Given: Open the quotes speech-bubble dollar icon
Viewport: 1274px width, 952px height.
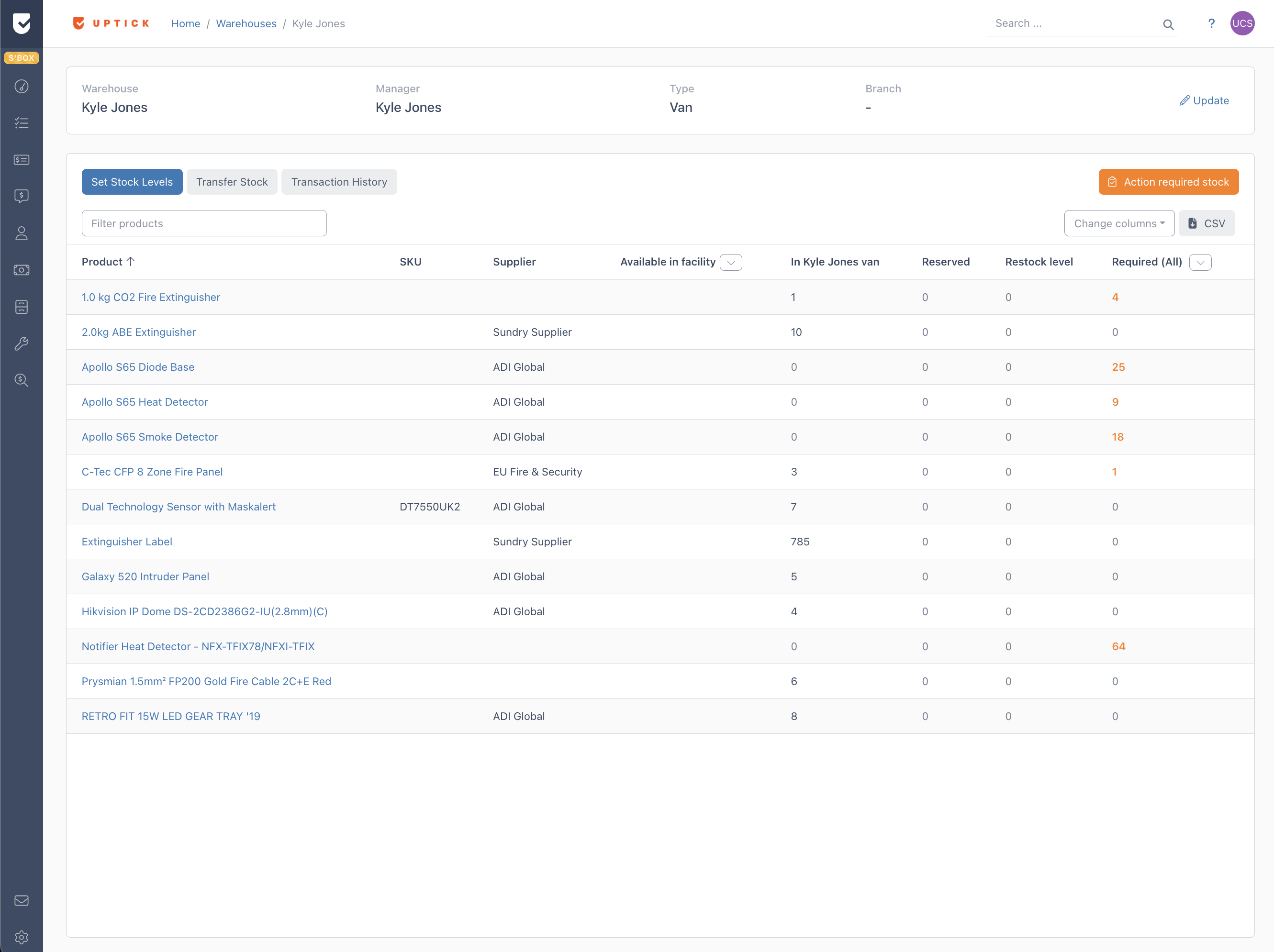Looking at the screenshot, I should pos(22,196).
